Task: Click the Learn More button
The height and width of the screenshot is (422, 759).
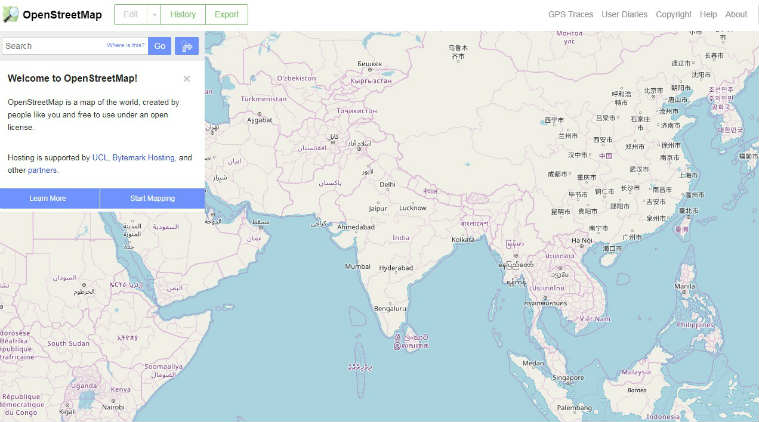Action: click(47, 198)
